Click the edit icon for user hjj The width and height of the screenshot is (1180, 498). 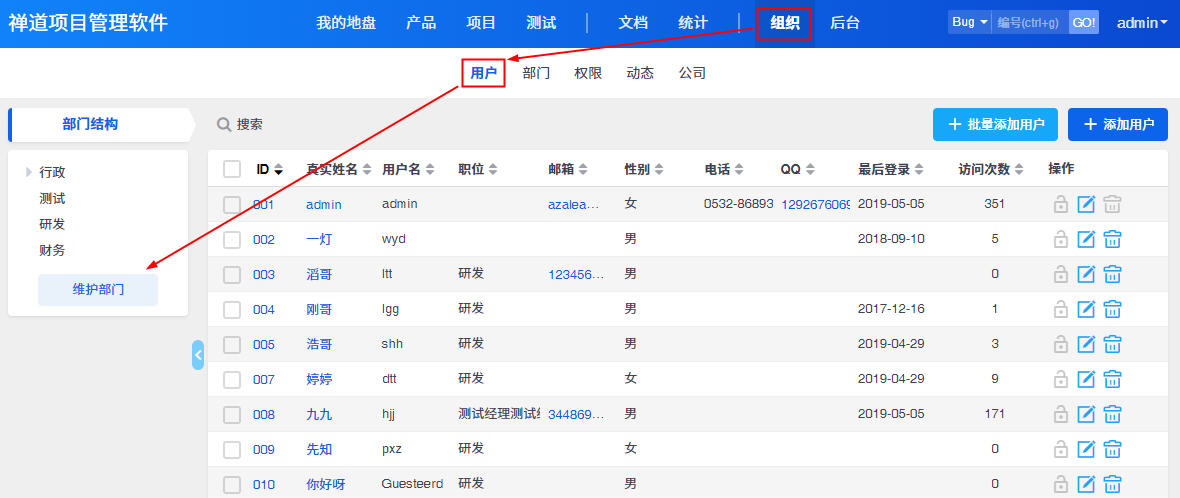(x=1086, y=414)
